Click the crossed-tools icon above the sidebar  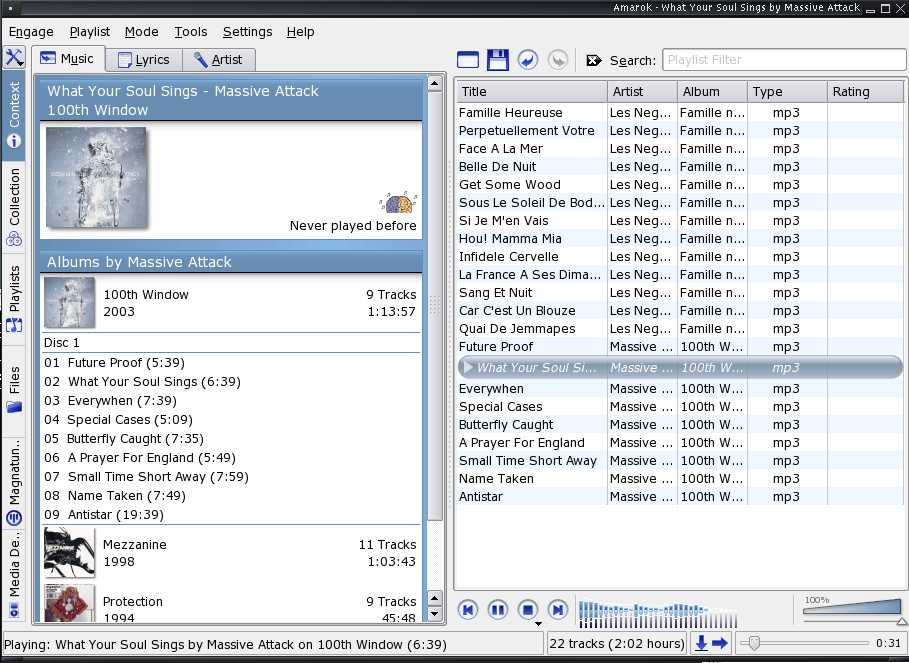pos(14,57)
